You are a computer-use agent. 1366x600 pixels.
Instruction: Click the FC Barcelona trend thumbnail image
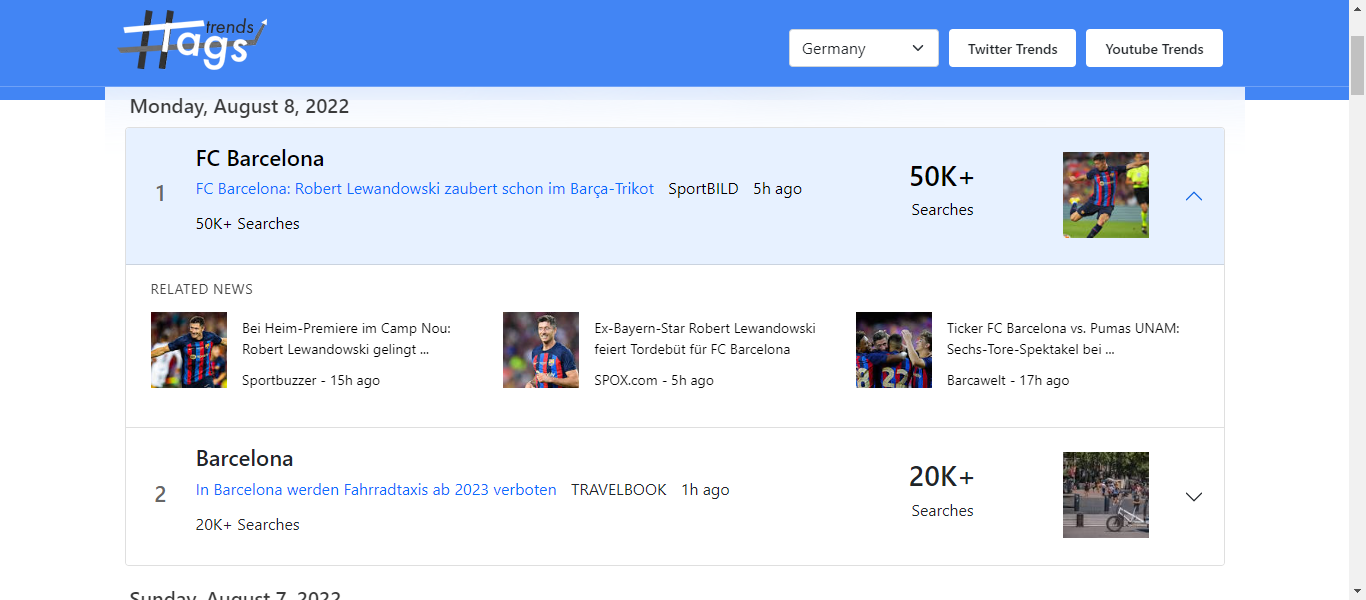[1105, 195]
